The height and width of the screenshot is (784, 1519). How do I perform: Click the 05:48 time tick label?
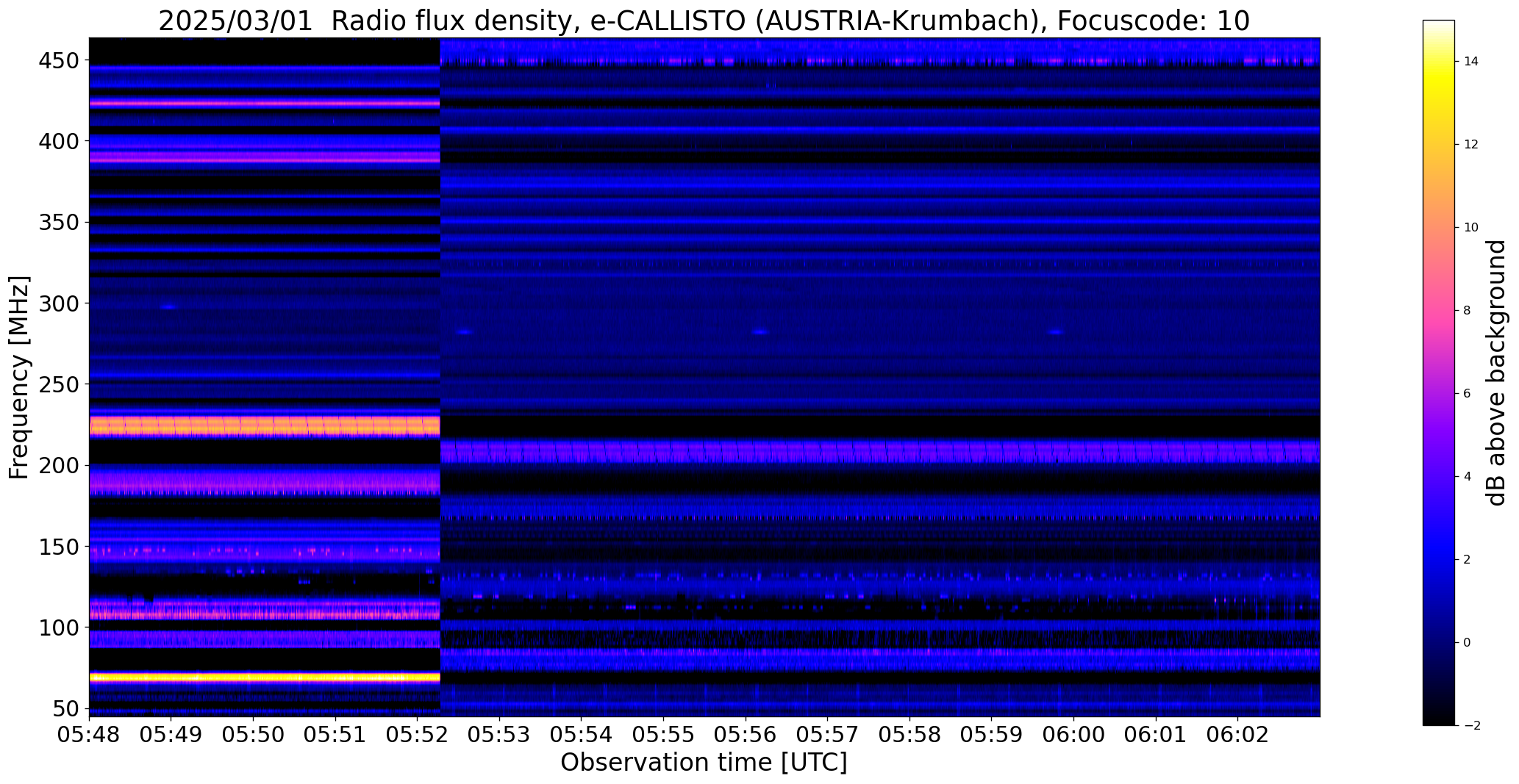pyautogui.click(x=89, y=736)
